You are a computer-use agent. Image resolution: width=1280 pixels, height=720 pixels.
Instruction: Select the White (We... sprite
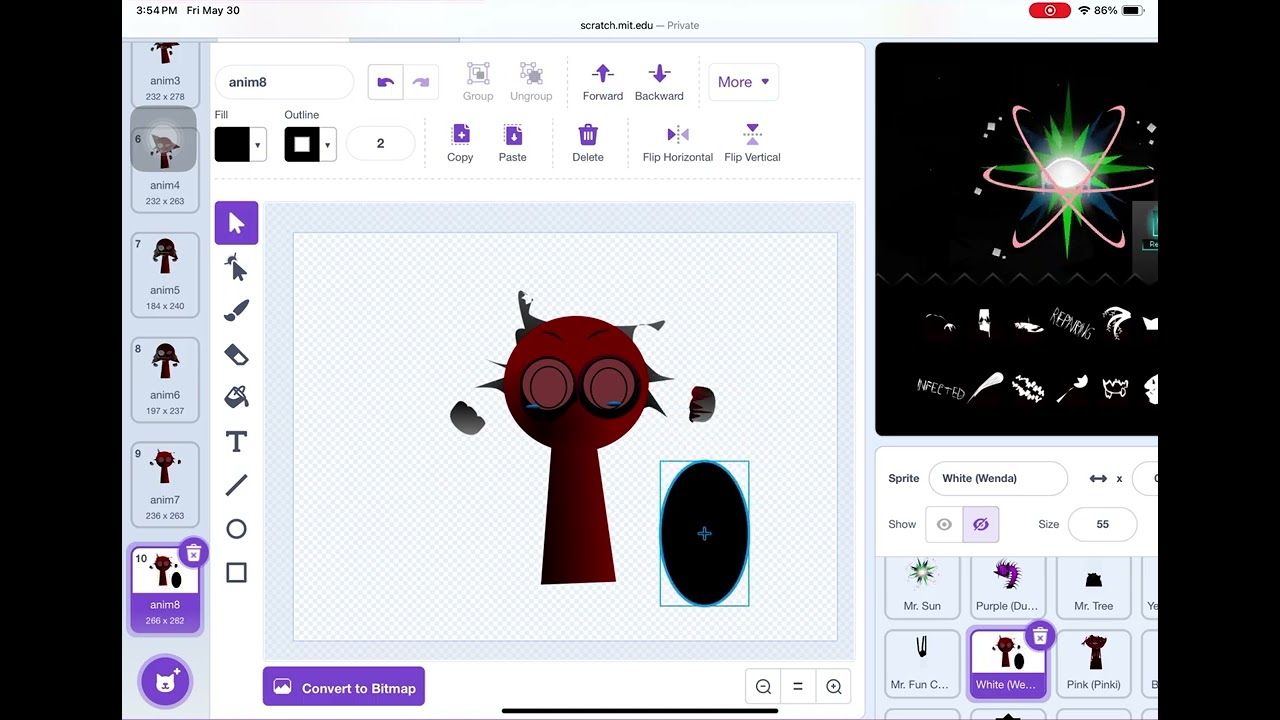coord(1007,665)
